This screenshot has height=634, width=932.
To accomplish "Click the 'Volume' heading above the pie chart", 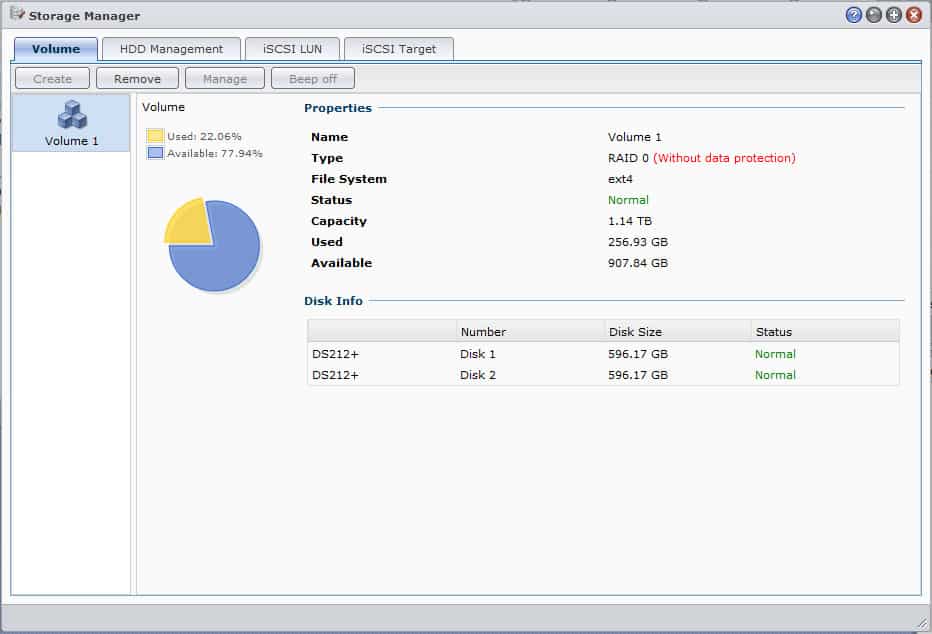I will point(163,107).
